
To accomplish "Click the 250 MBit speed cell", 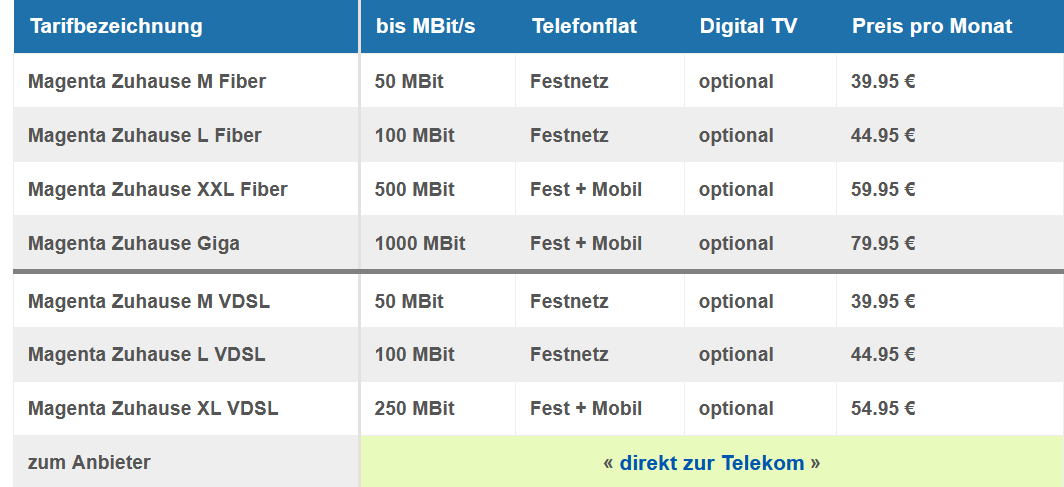I will [414, 408].
